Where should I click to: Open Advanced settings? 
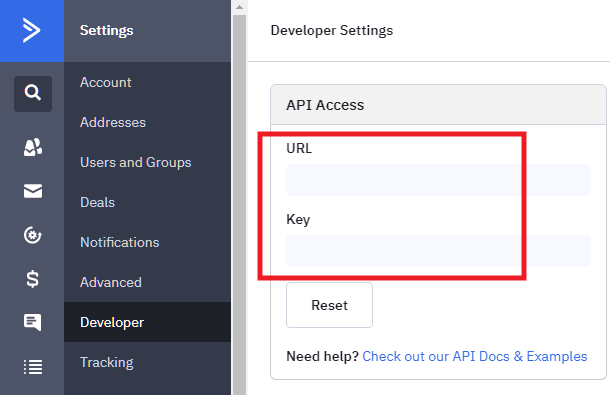point(147,282)
